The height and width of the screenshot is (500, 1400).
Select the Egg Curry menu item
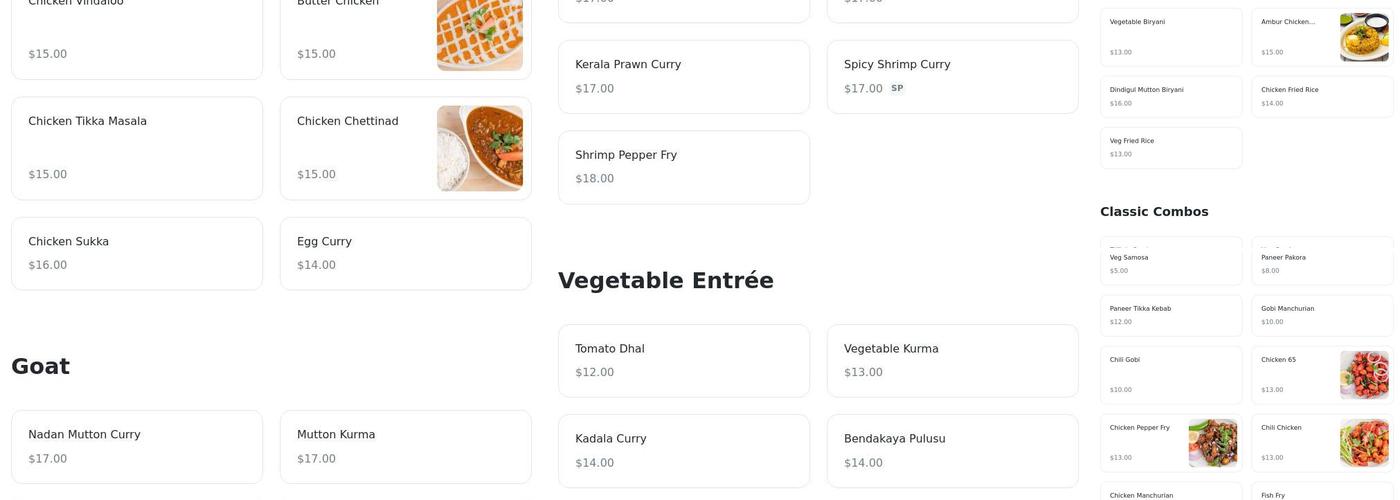point(405,254)
